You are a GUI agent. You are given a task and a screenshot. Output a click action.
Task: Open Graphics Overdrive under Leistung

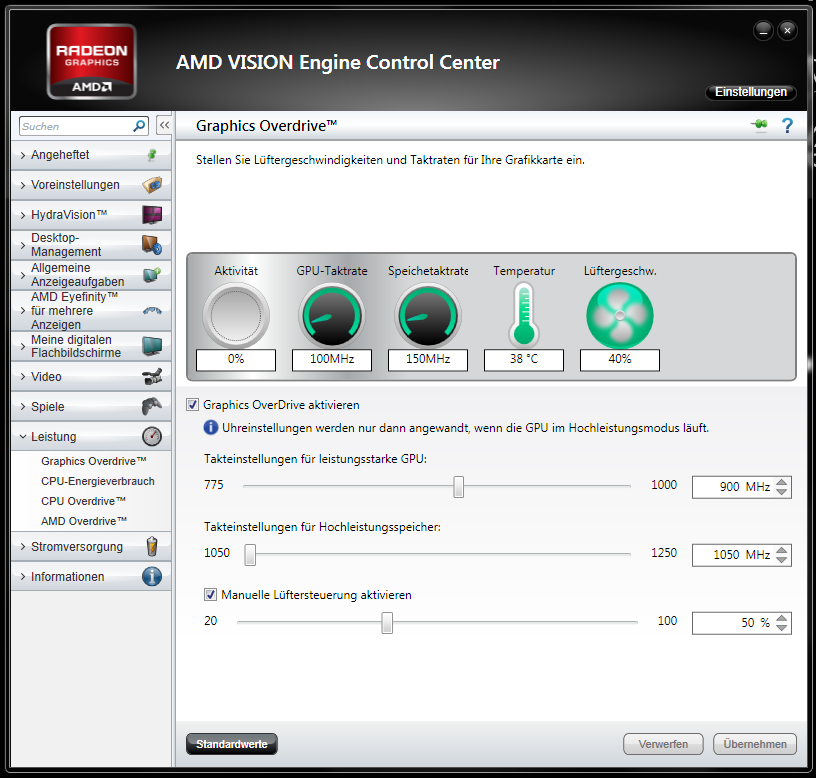point(94,461)
